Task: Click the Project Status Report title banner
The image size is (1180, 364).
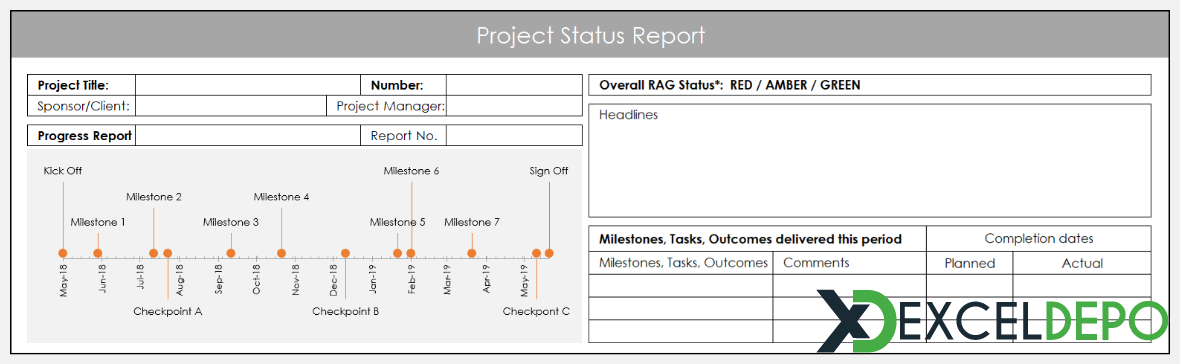Action: [591, 35]
